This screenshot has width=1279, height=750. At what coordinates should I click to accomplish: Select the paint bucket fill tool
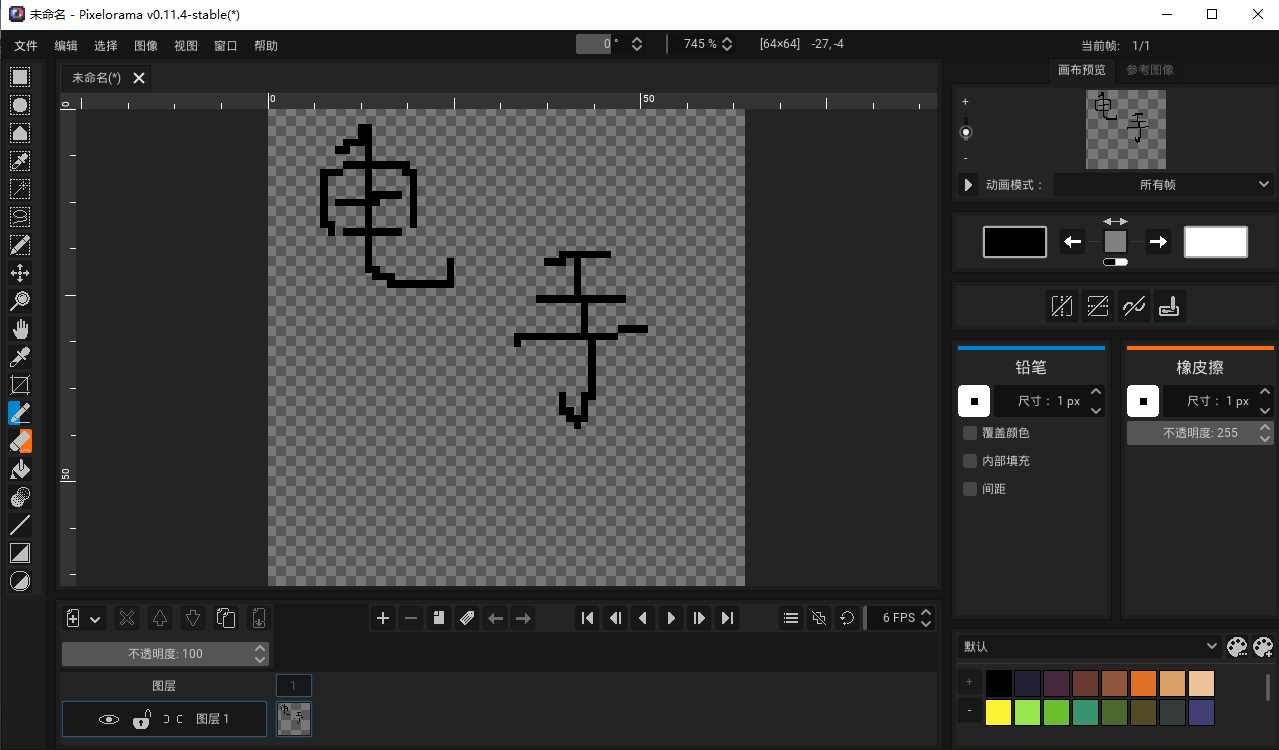click(20, 469)
